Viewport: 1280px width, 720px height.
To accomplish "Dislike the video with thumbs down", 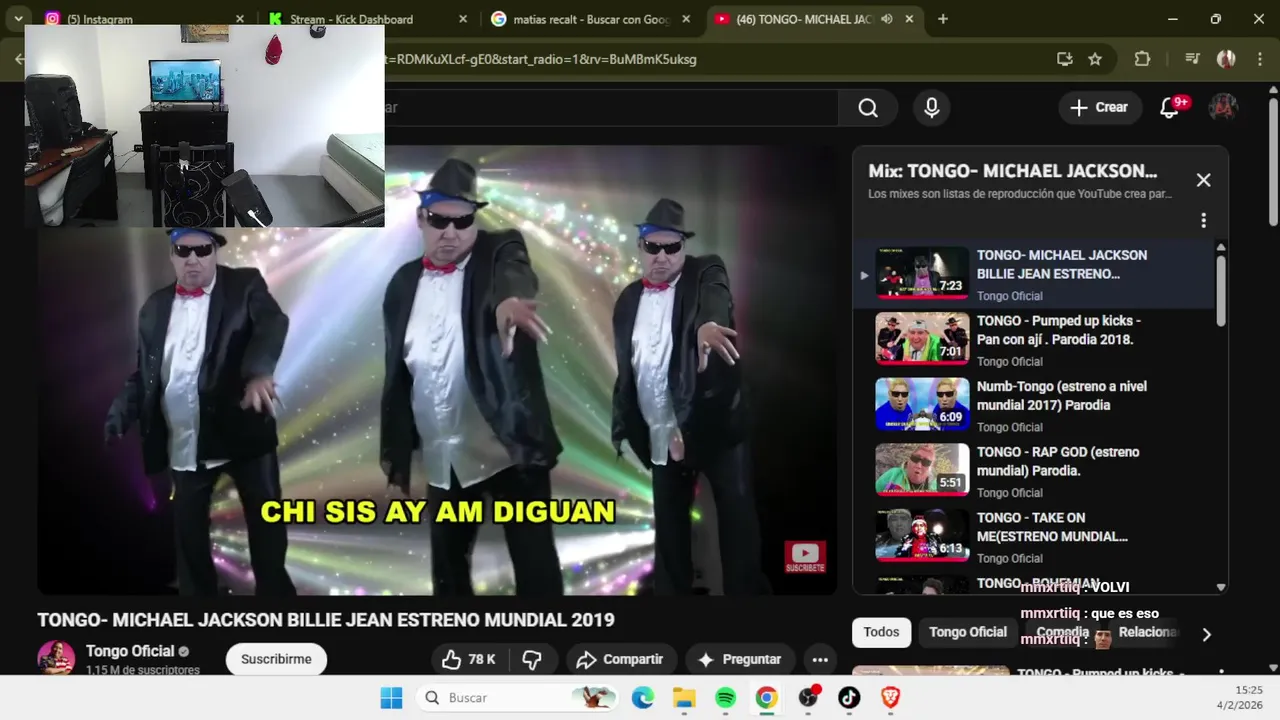I will coord(532,659).
